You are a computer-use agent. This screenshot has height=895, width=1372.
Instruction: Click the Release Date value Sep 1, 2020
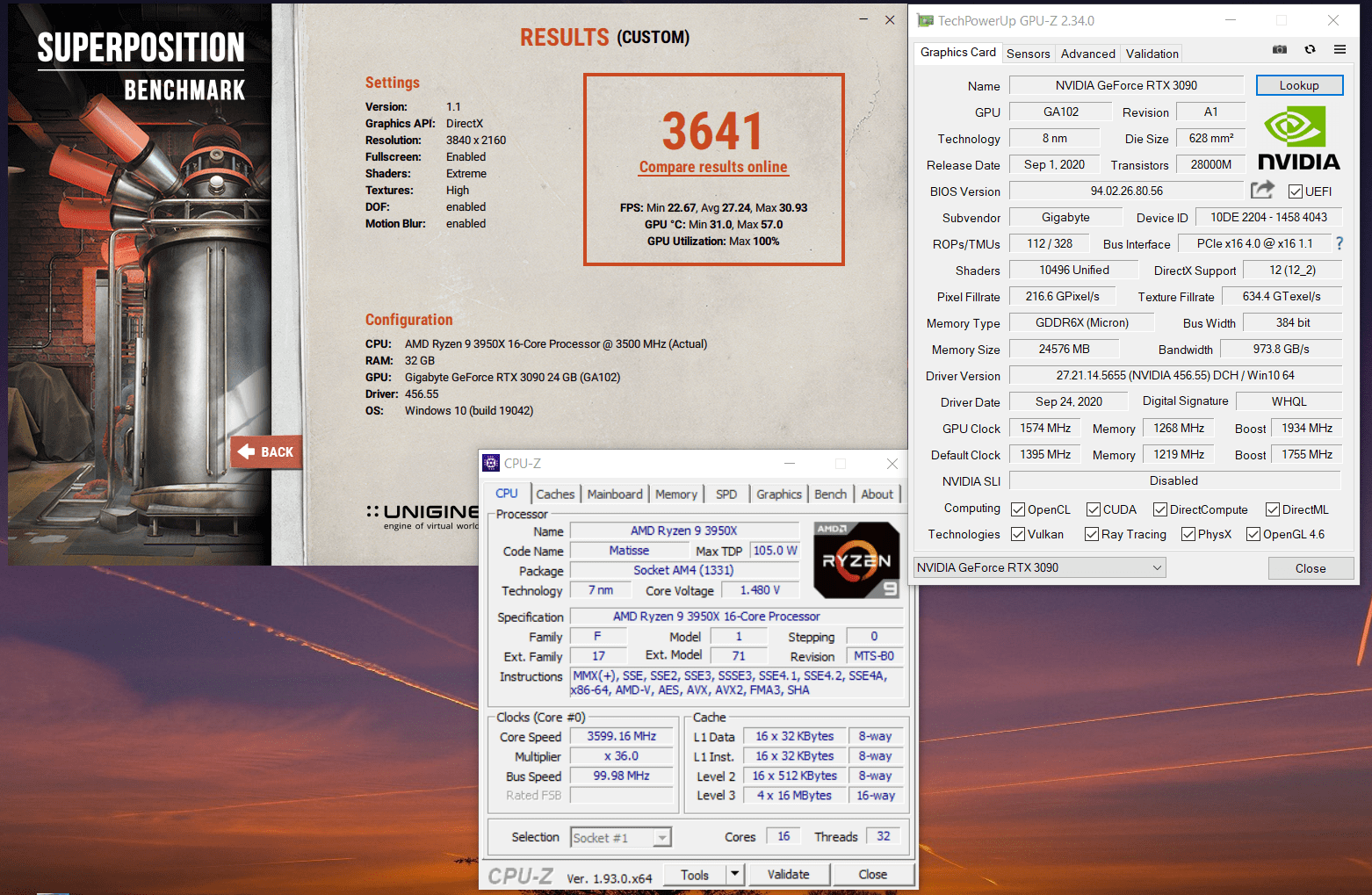click(x=1054, y=164)
